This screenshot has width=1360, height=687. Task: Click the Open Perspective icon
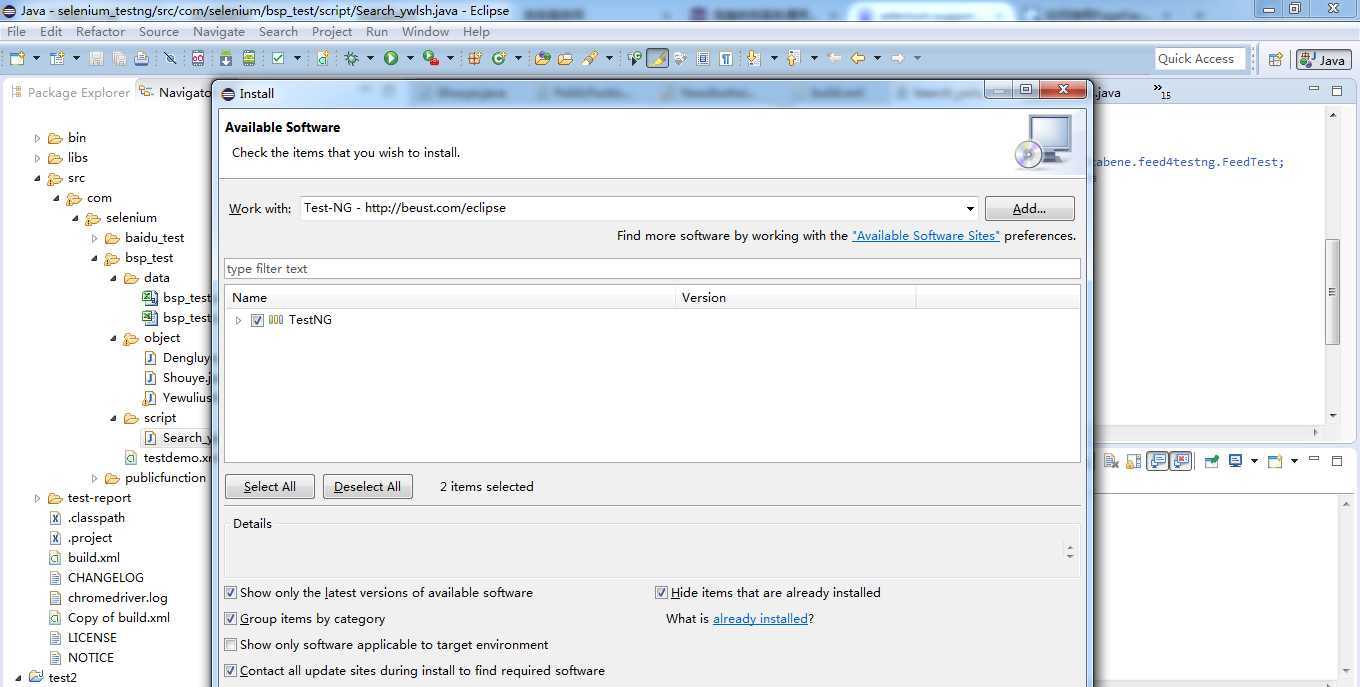point(1276,59)
